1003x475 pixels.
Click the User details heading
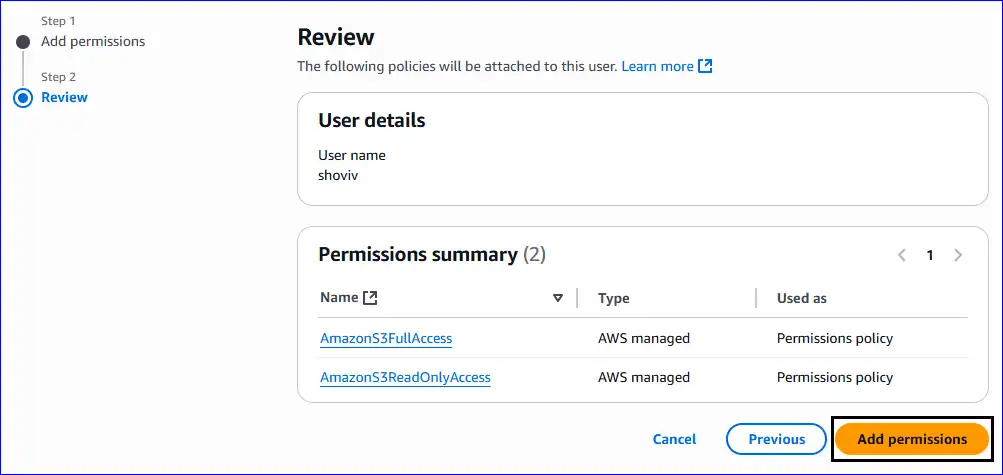(x=372, y=120)
